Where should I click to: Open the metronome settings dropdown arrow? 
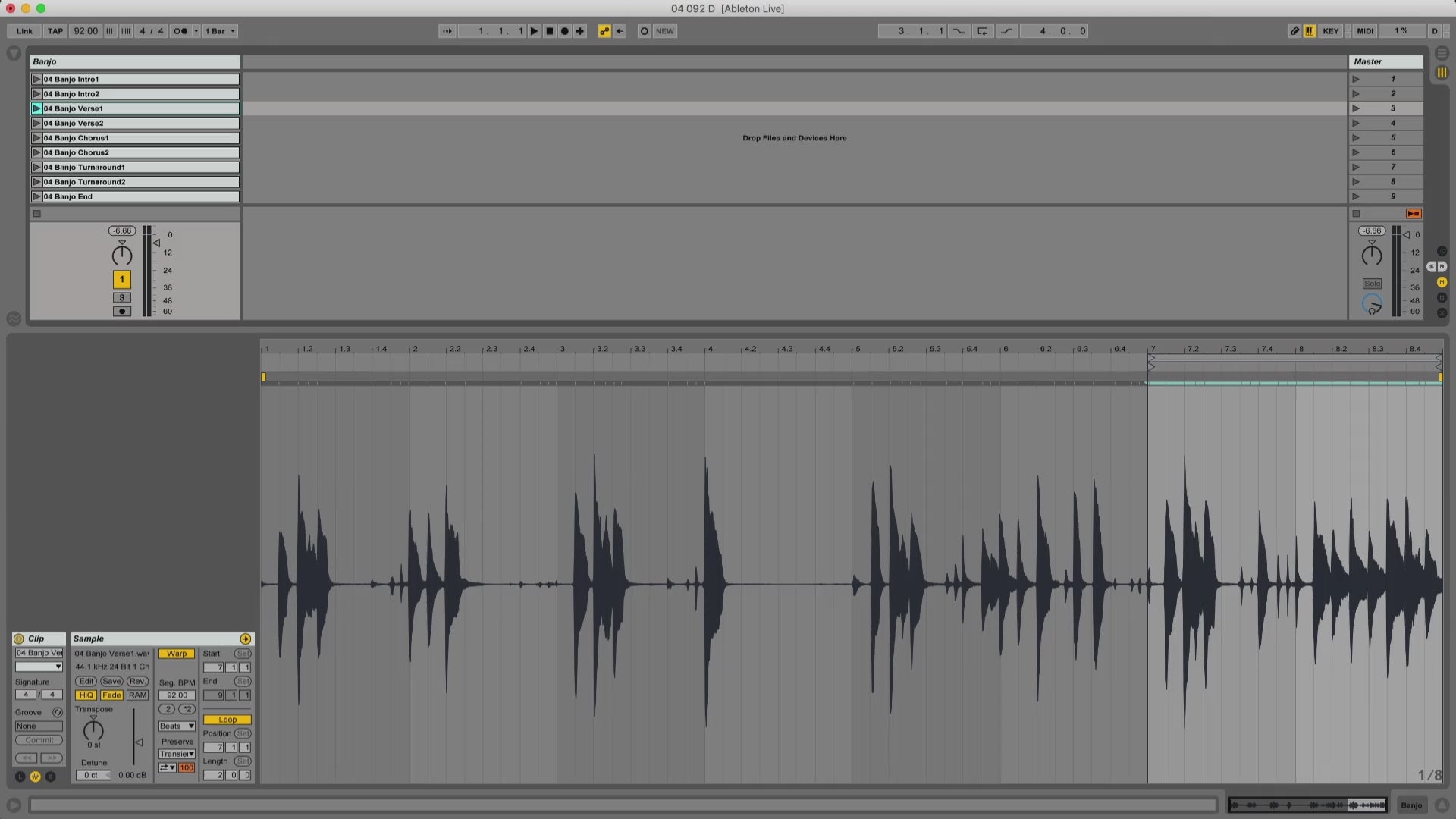(x=196, y=31)
